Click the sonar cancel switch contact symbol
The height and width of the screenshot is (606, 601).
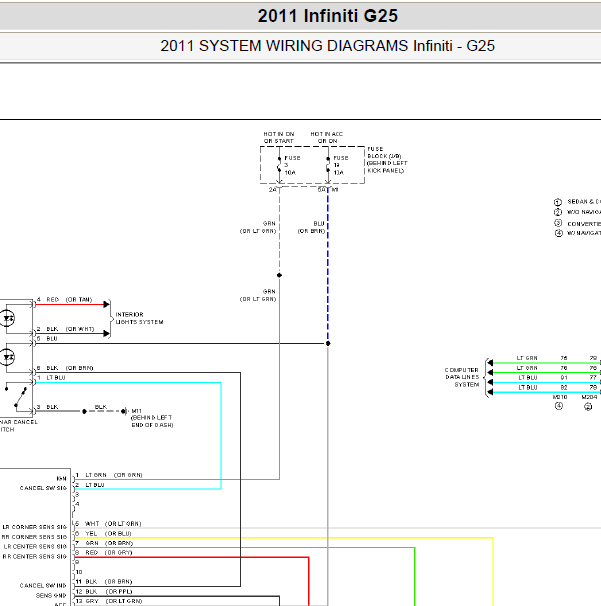tap(16, 397)
